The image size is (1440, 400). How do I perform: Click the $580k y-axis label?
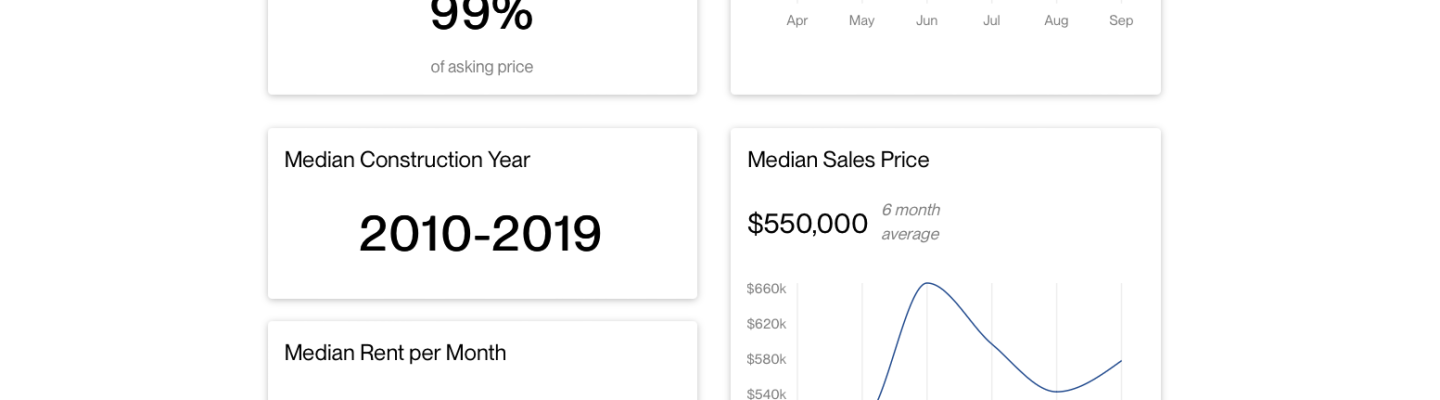point(766,359)
